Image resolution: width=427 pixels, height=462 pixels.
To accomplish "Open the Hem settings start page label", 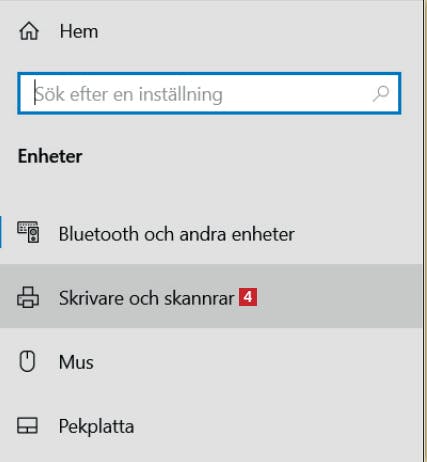I will [x=79, y=32].
